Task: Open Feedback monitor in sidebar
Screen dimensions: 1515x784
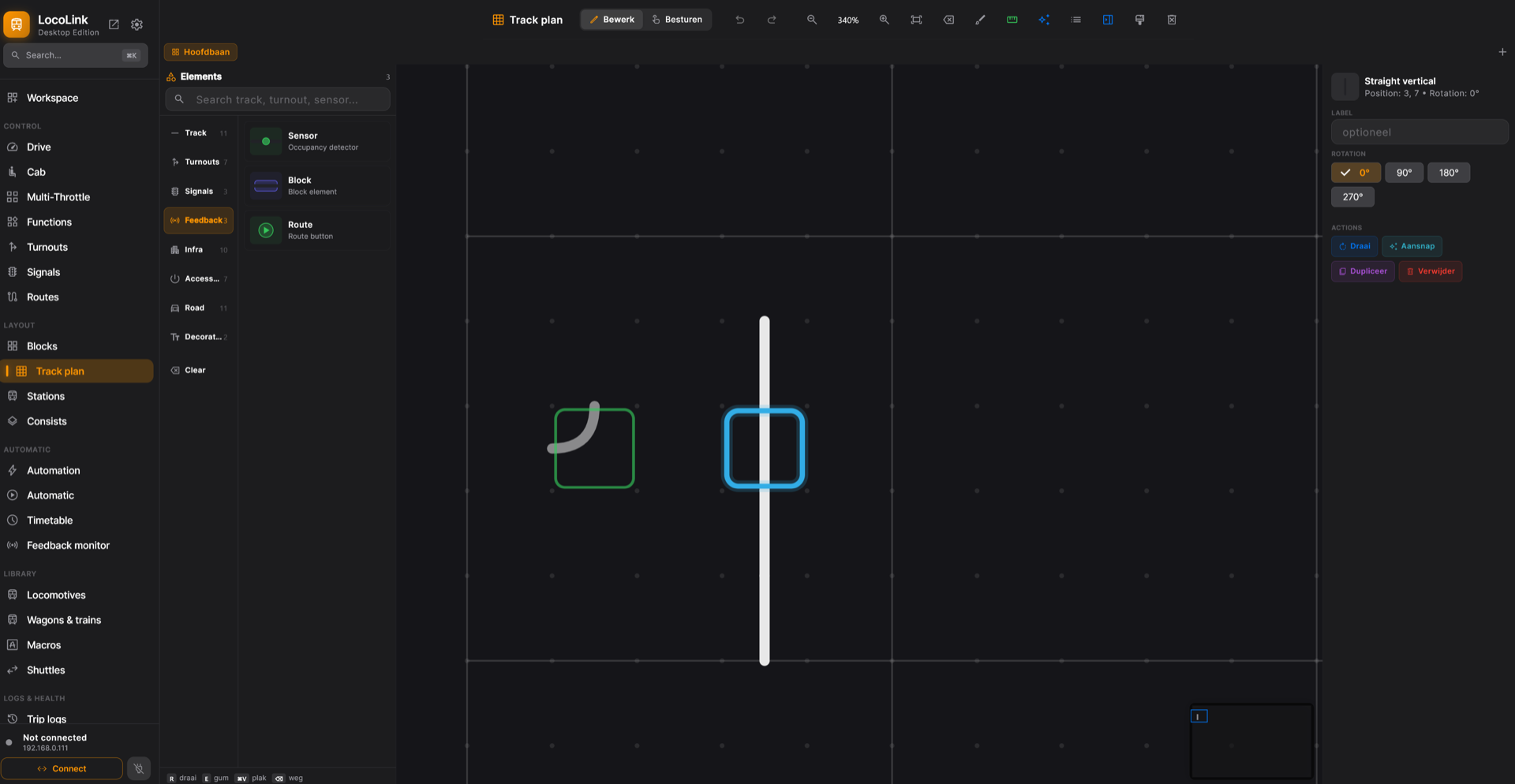Action: click(x=77, y=546)
